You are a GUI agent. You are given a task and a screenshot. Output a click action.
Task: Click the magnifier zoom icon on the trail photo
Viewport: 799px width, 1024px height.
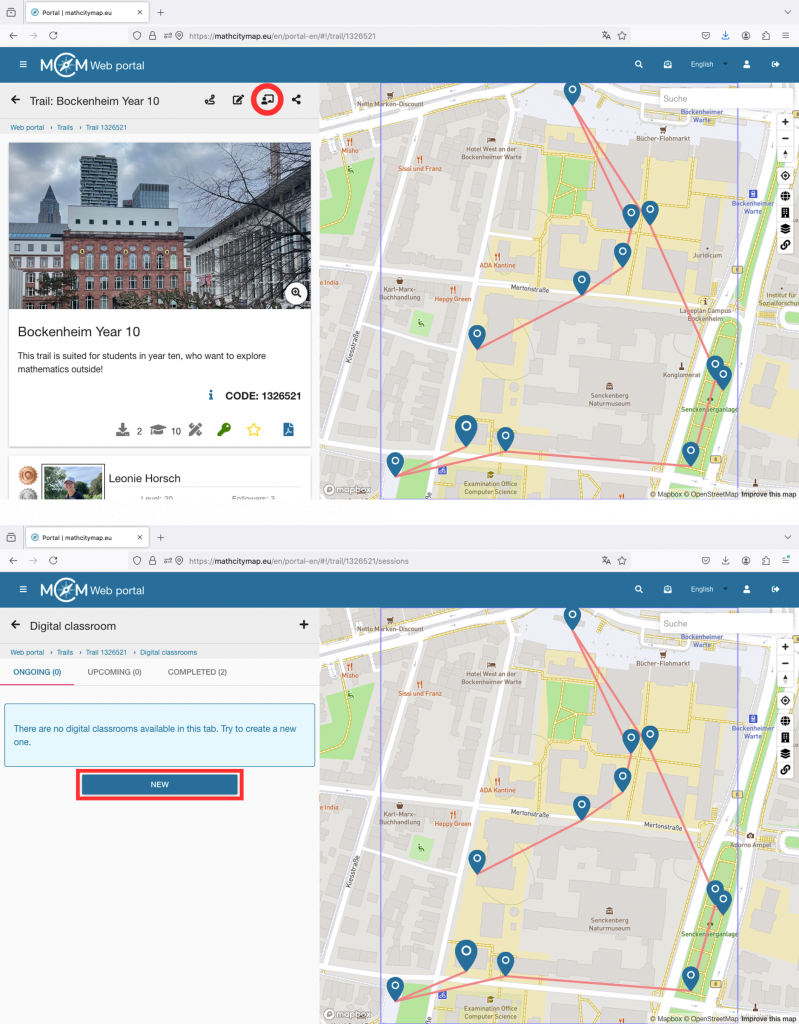coord(295,292)
